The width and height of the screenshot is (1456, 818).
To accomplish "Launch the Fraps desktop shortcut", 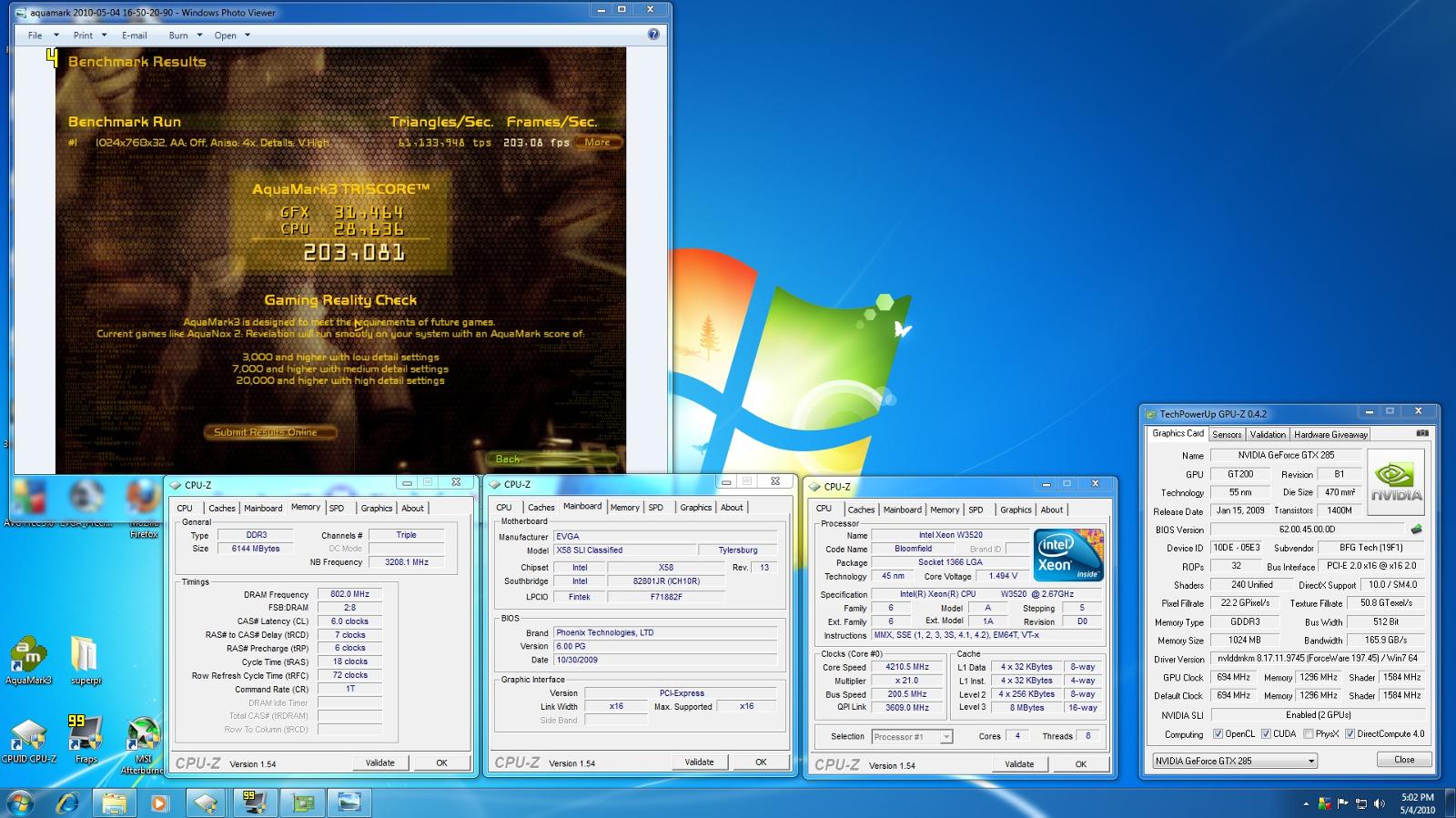I will (x=86, y=739).
